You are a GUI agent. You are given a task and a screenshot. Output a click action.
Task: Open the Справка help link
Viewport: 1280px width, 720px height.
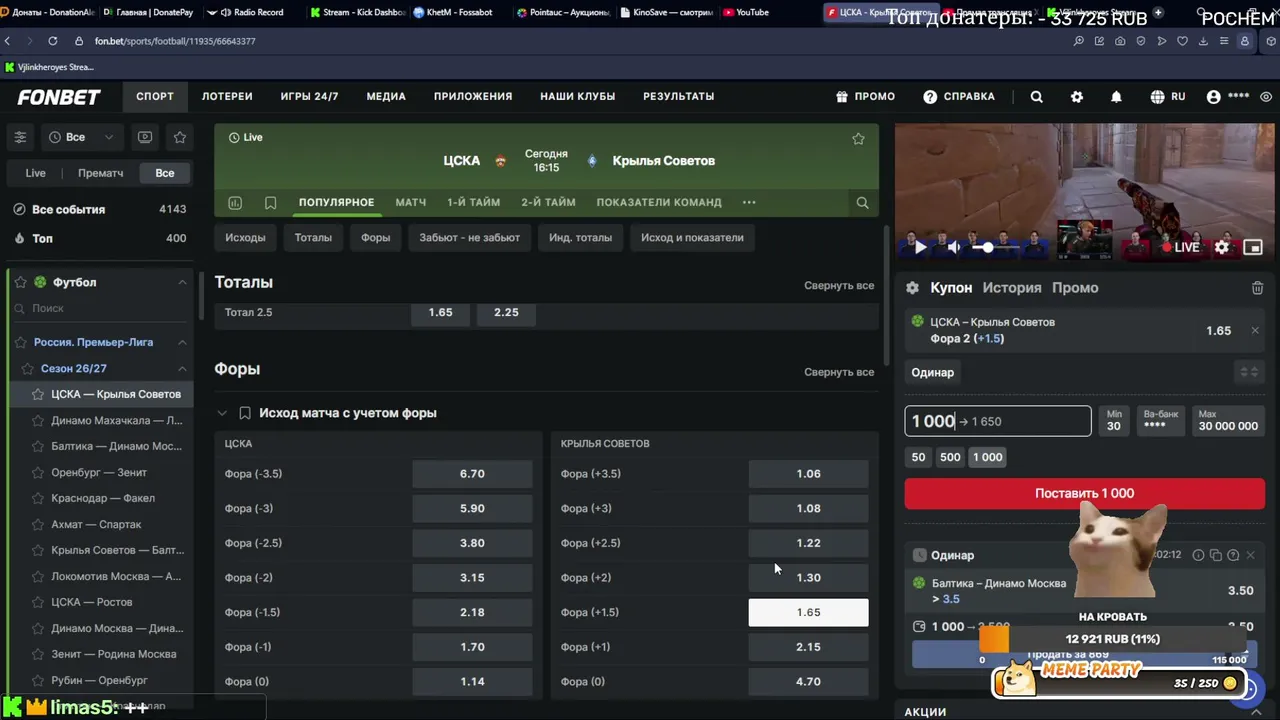pyautogui.click(x=959, y=97)
